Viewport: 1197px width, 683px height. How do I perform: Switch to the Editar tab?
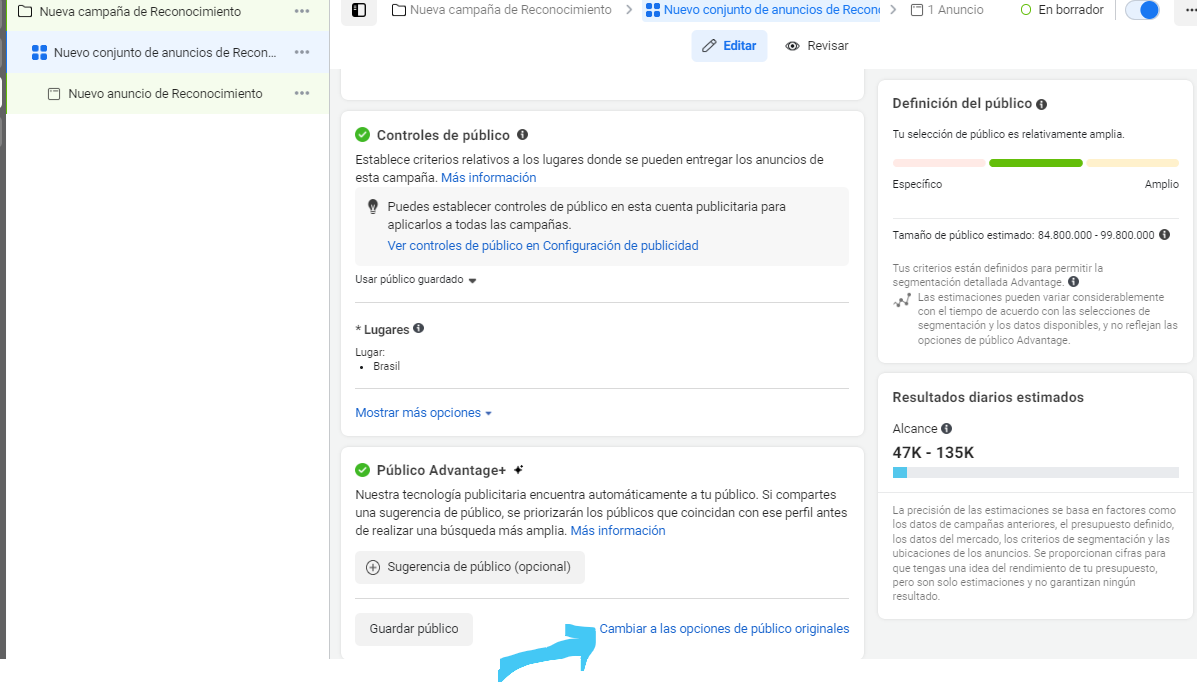(x=729, y=46)
